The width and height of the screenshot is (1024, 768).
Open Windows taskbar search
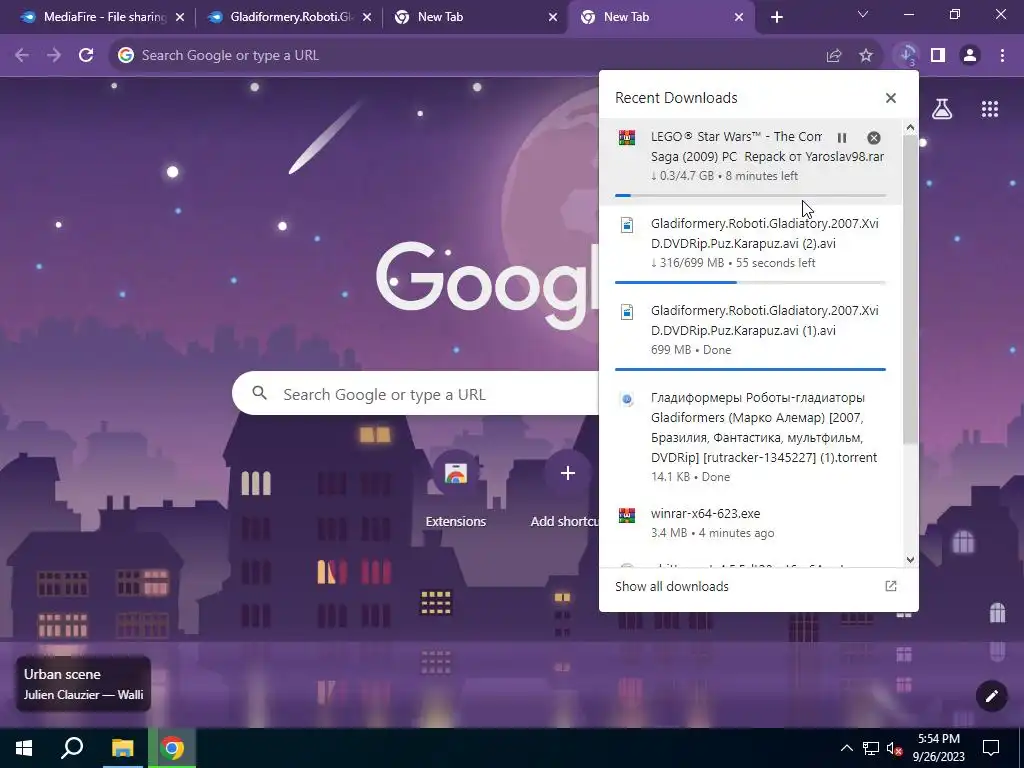tap(72, 748)
